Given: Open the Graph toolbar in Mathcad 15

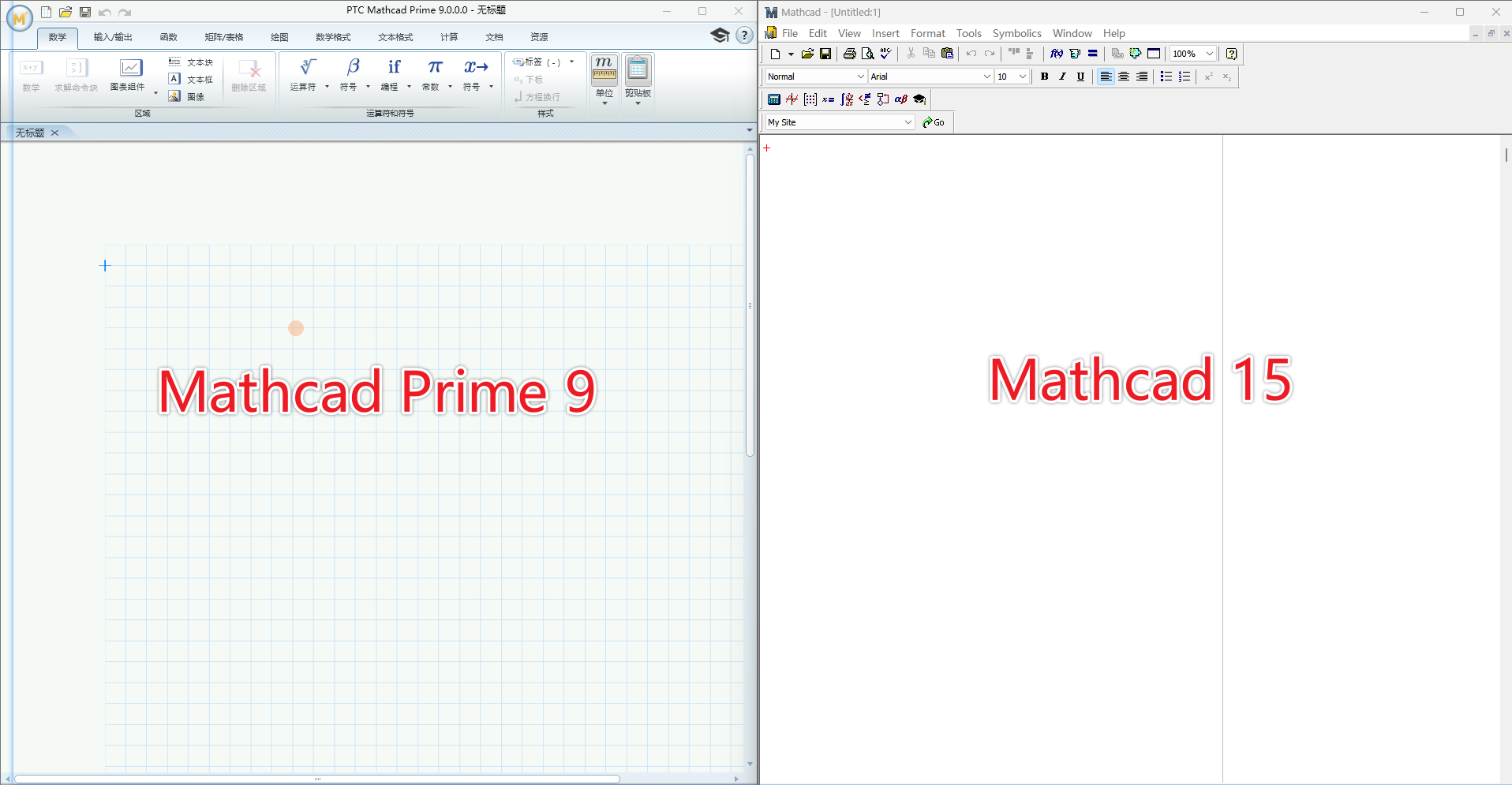Looking at the screenshot, I should [x=792, y=99].
